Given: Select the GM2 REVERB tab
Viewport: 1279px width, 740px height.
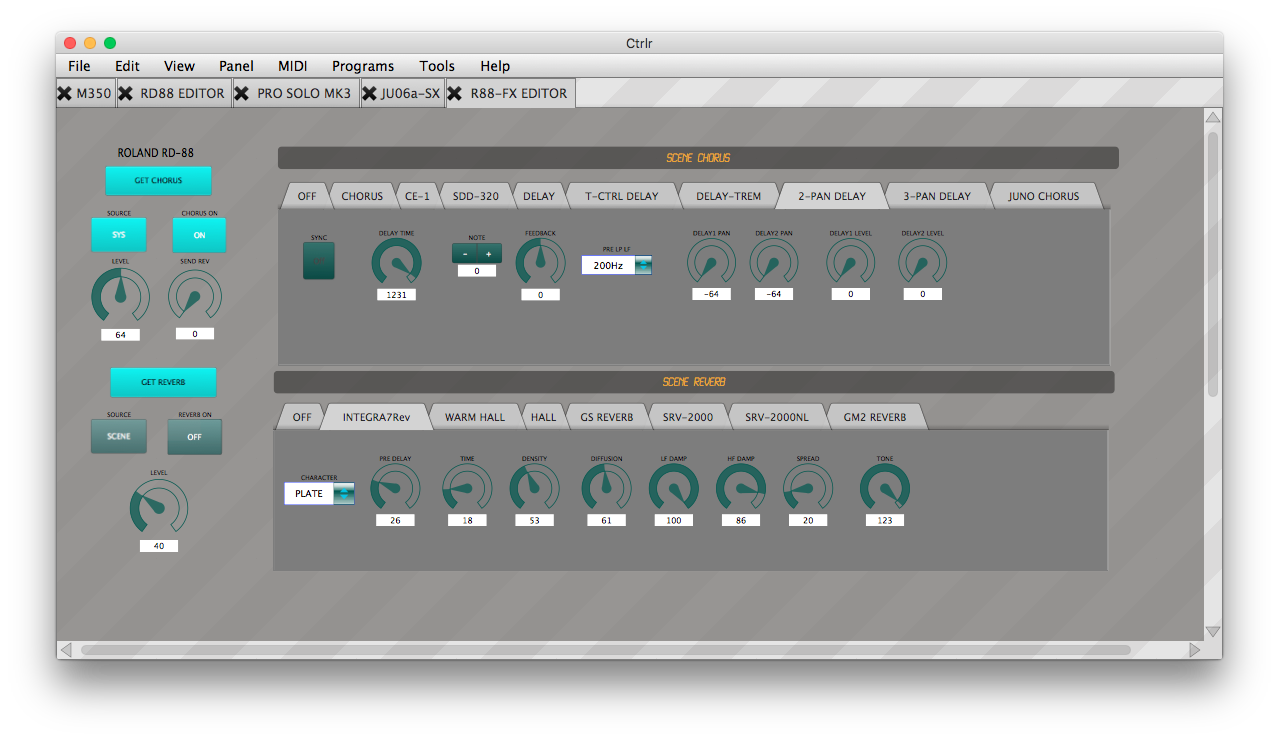Looking at the screenshot, I should [x=876, y=417].
